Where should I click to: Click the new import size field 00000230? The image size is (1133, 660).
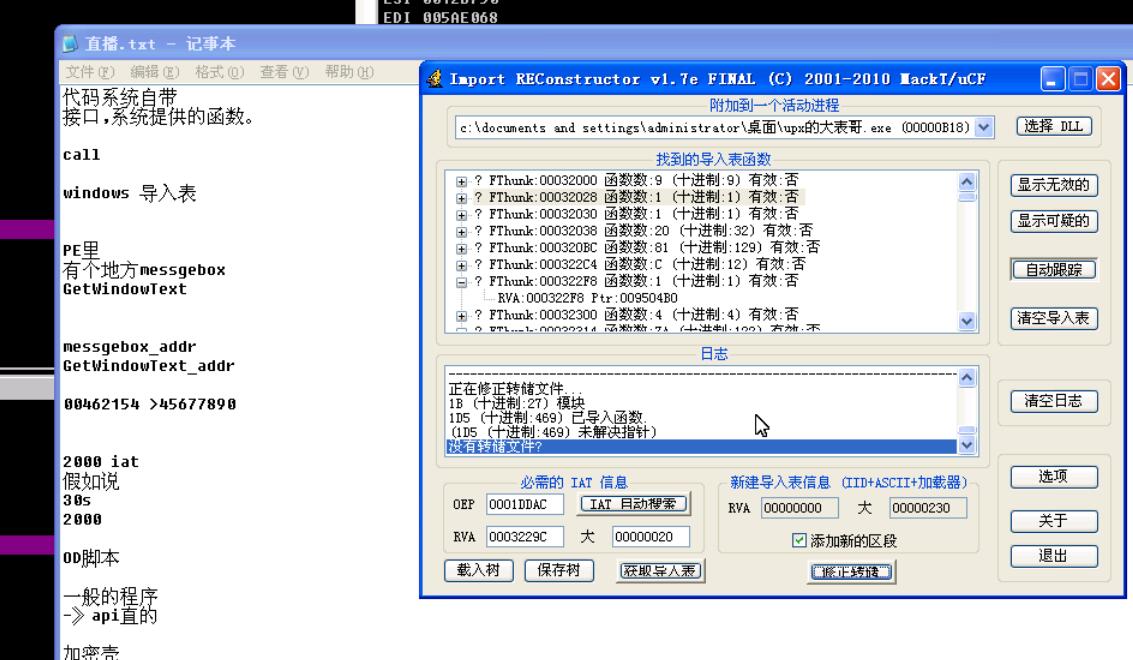(x=928, y=507)
